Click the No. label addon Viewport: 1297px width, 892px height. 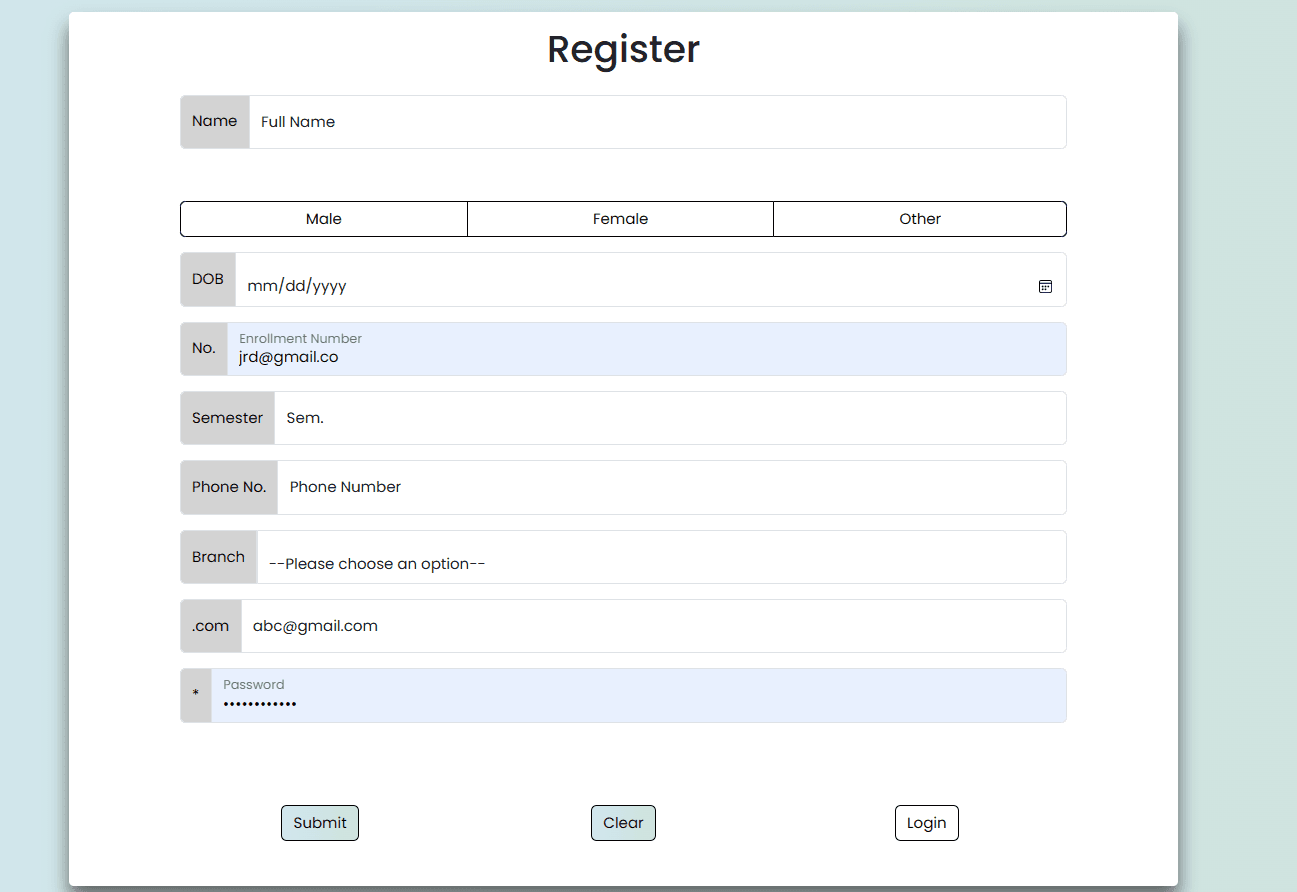[204, 349]
